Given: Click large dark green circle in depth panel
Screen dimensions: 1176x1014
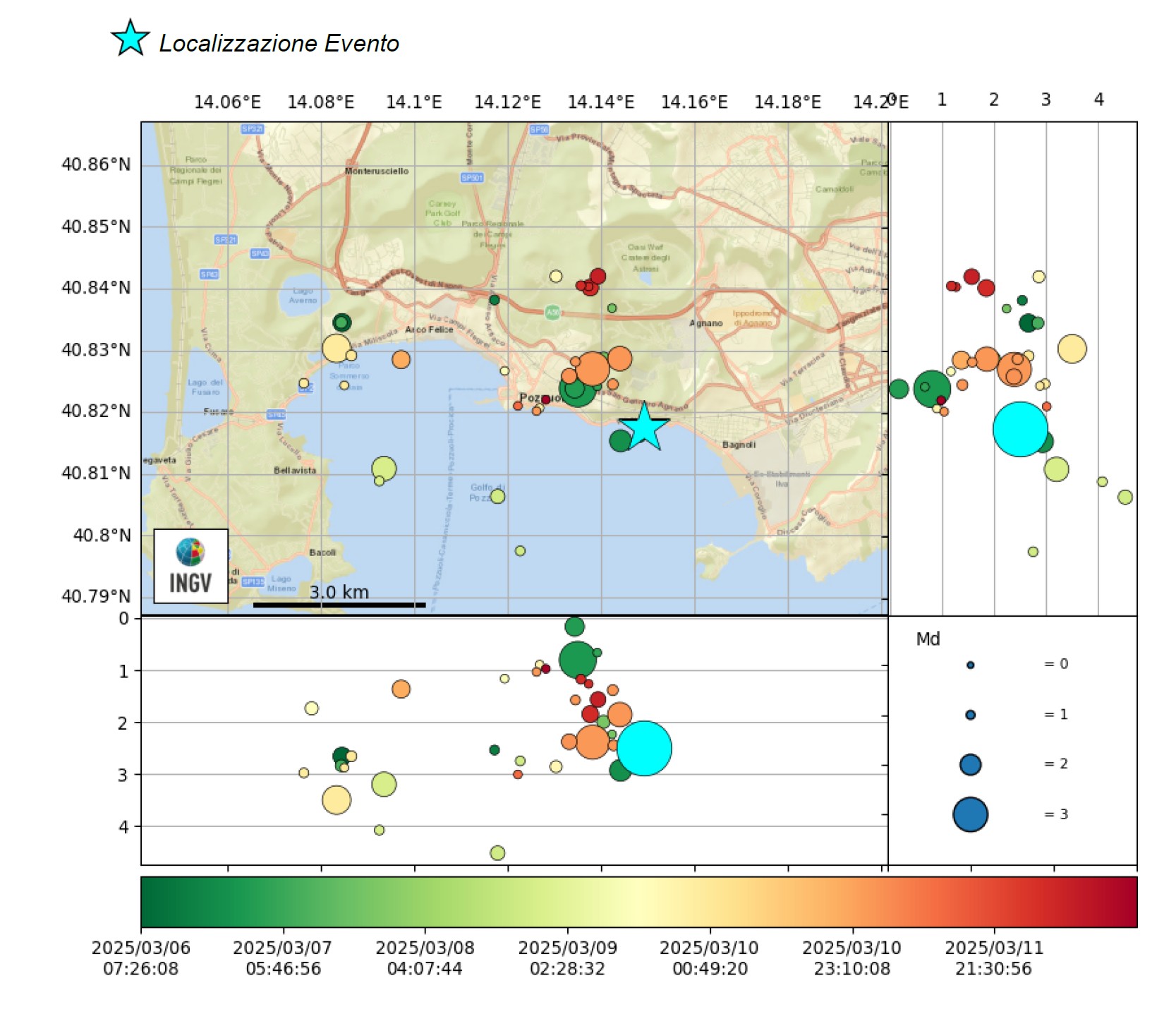Looking at the screenshot, I should tap(577, 659).
